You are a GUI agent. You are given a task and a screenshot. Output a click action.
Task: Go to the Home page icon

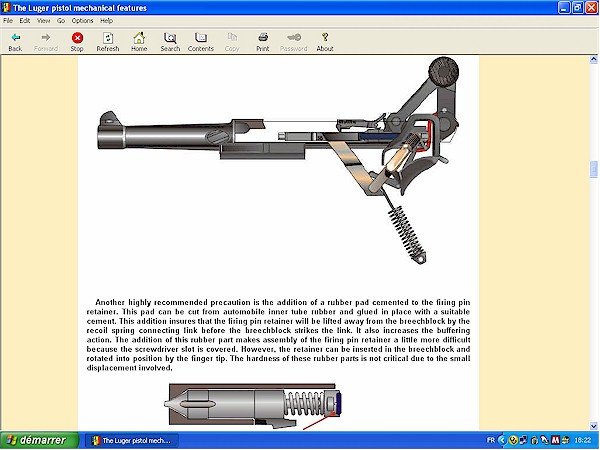tap(139, 42)
